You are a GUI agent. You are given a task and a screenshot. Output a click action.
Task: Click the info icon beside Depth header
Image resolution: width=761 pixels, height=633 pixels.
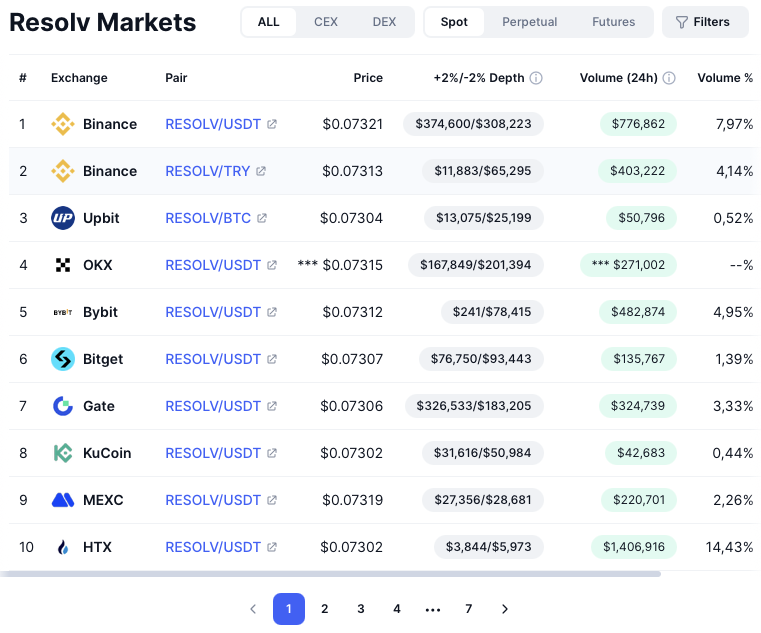point(536,78)
